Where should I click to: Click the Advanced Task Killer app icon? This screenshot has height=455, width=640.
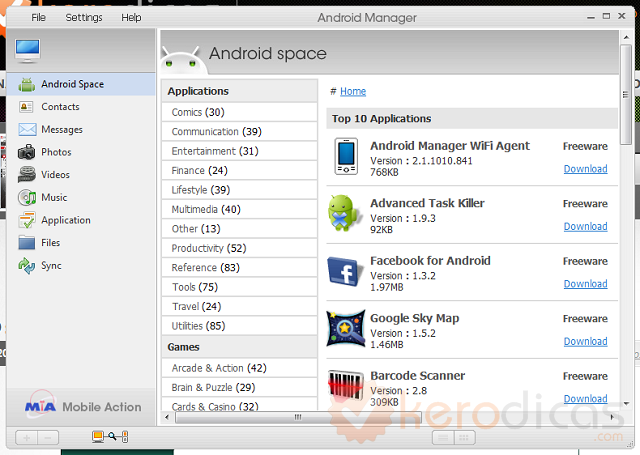tap(345, 213)
